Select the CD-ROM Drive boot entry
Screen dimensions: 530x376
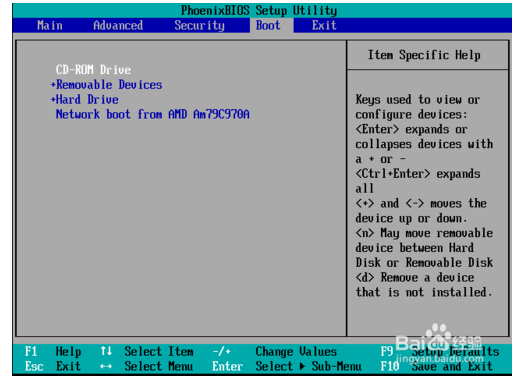pos(93,70)
